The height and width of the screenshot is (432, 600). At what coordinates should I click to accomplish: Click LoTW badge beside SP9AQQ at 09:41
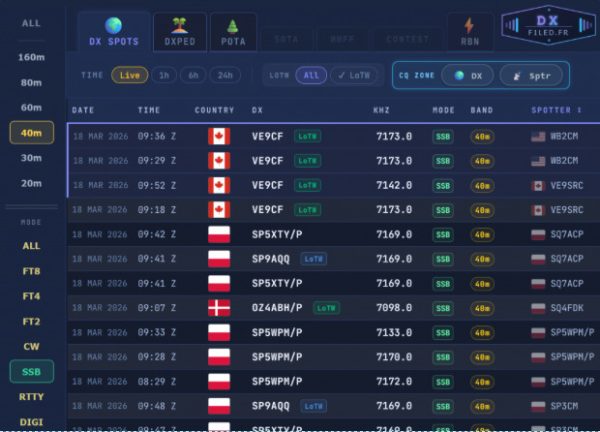point(313,258)
